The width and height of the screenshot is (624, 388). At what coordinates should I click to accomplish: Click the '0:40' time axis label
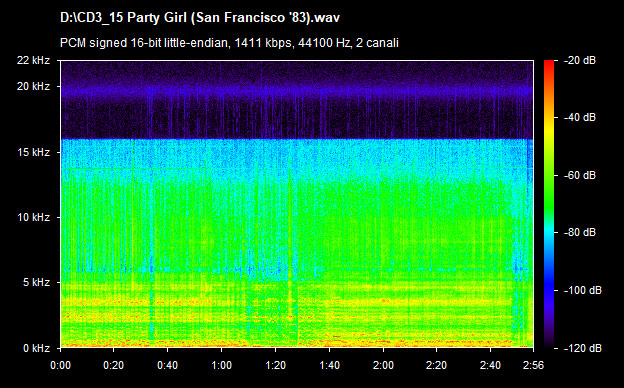pyautogui.click(x=168, y=365)
